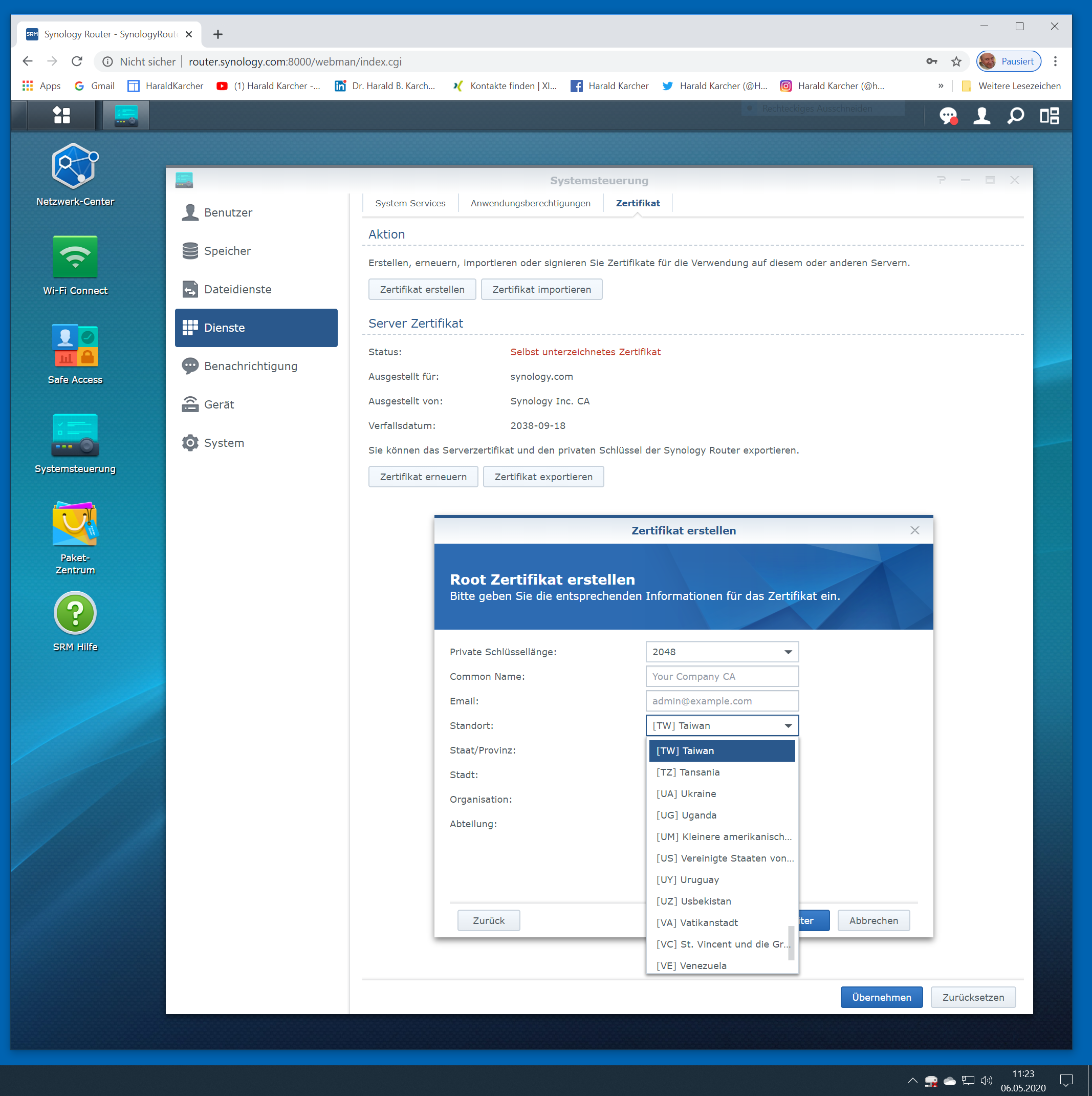The width and height of the screenshot is (1092, 1096).
Task: Expand the Private Schlüssellänge dropdown
Action: click(x=788, y=652)
